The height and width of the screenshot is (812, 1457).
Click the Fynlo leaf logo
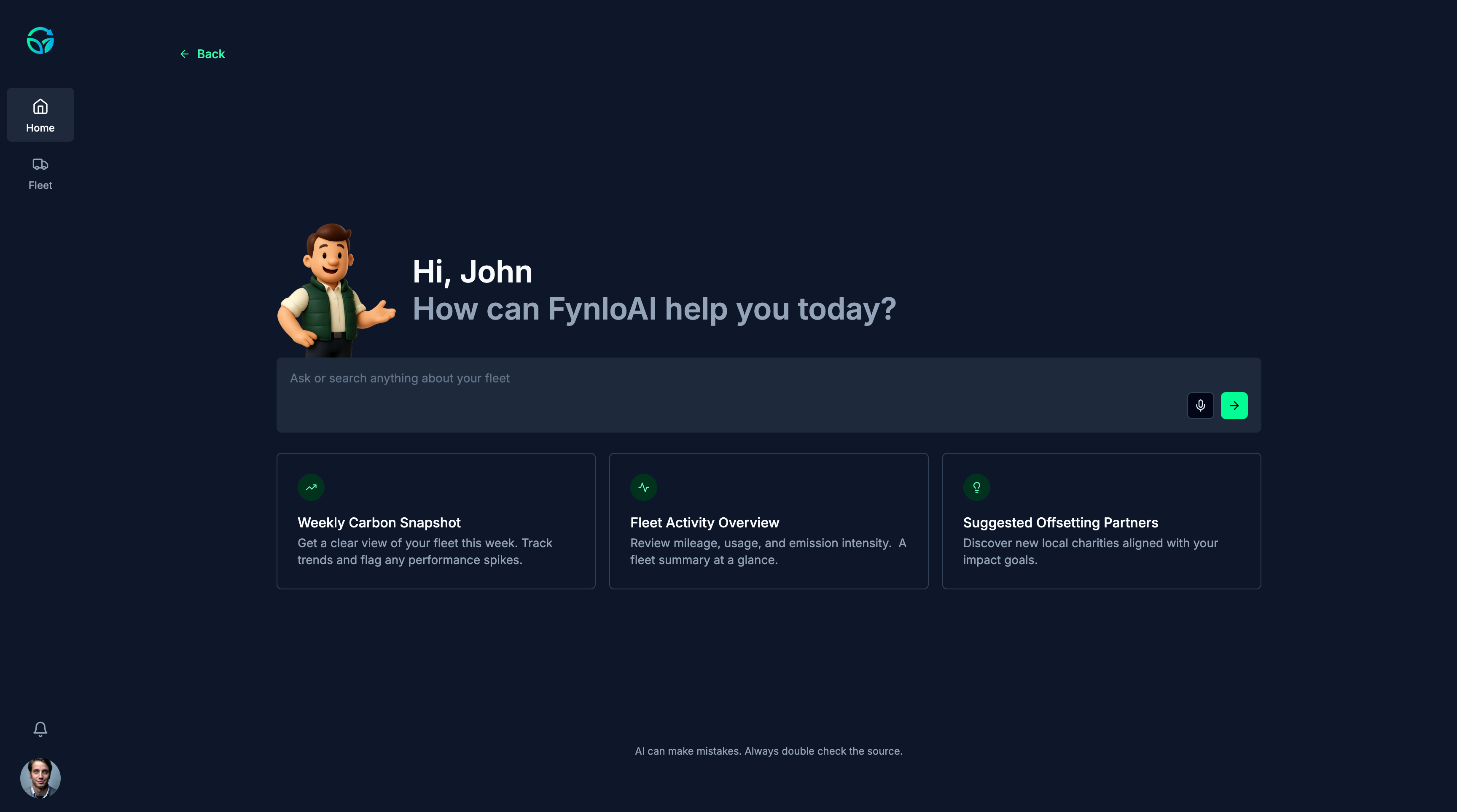40,41
